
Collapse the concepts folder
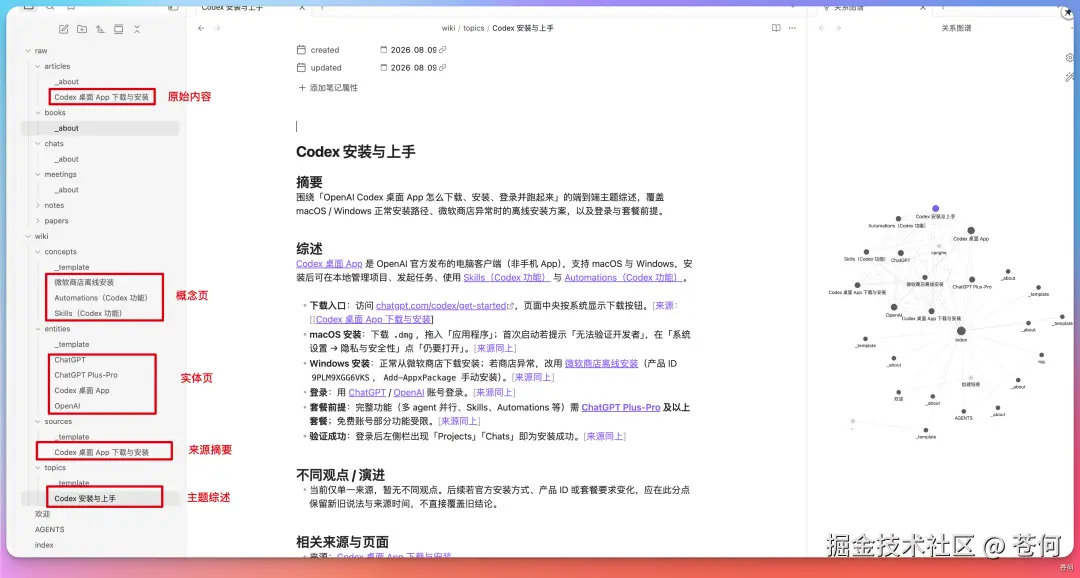point(38,251)
